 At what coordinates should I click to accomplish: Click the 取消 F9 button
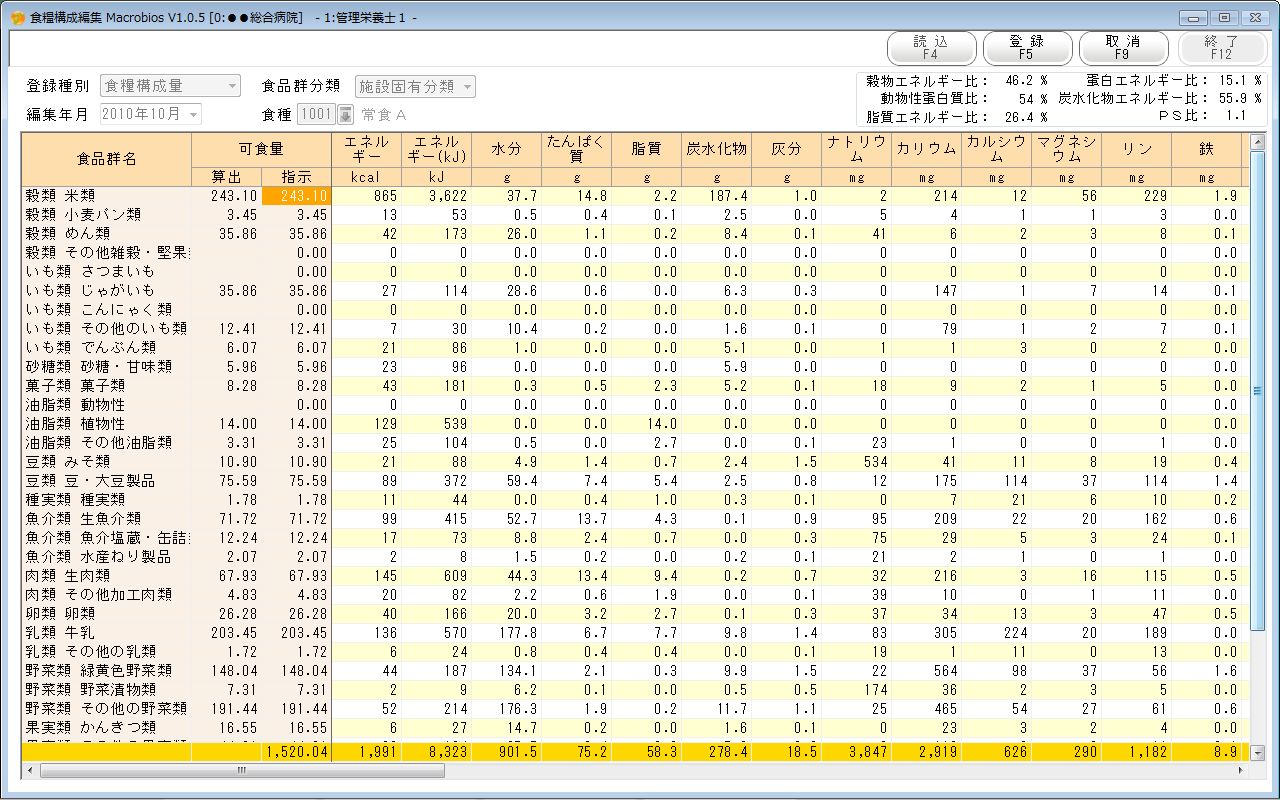[x=1123, y=48]
